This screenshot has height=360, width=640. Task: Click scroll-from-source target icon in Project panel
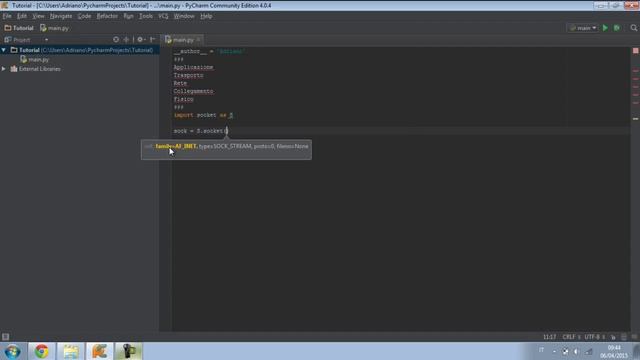pyautogui.click(x=116, y=40)
